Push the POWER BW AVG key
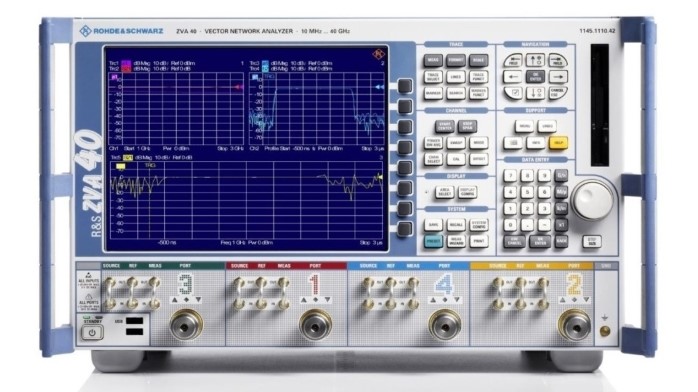This screenshot has height=392, width=698. coord(433,143)
